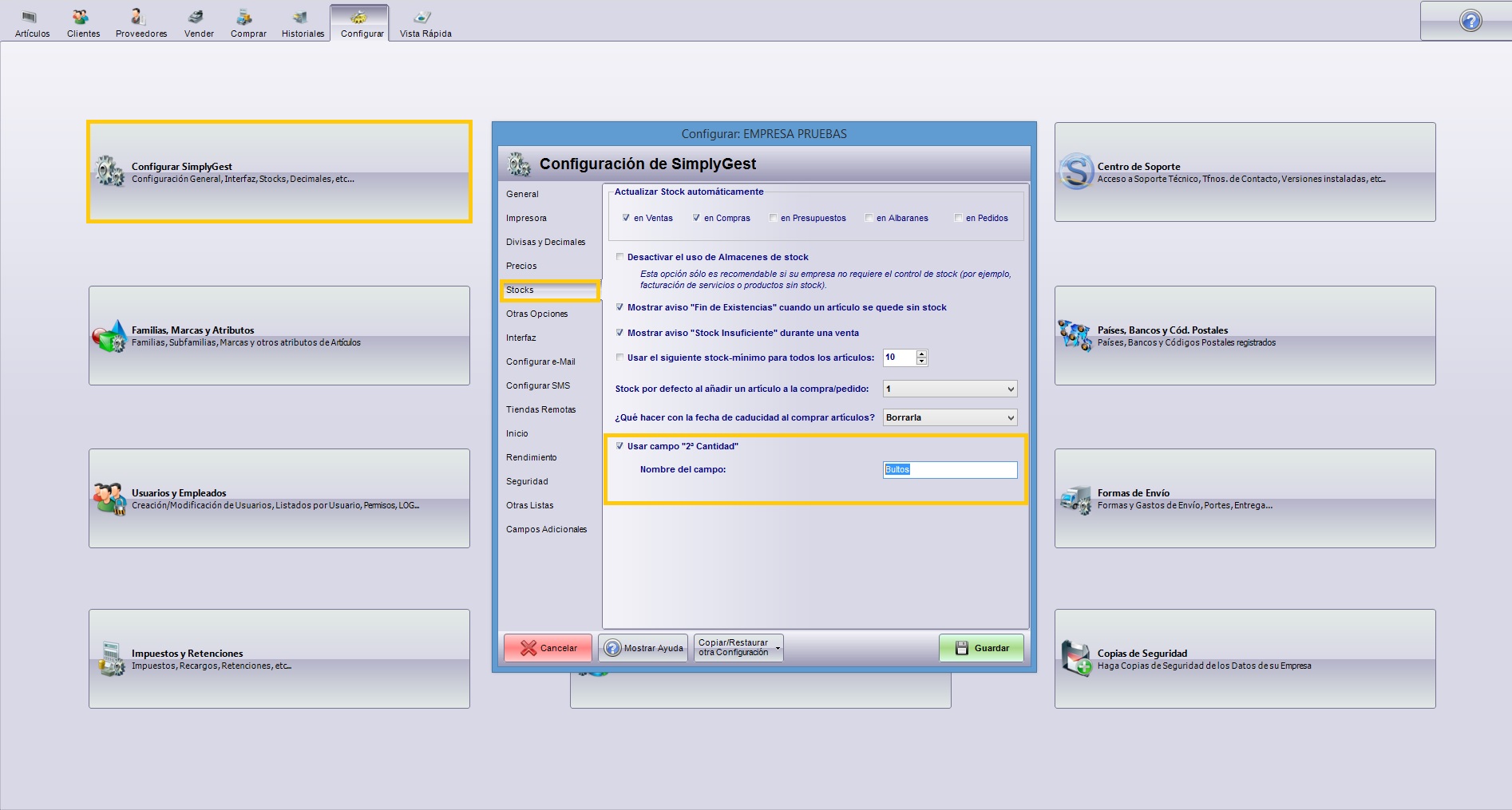Open the Impuestos y Retenciones panel
The height and width of the screenshot is (810, 1512).
(279, 658)
